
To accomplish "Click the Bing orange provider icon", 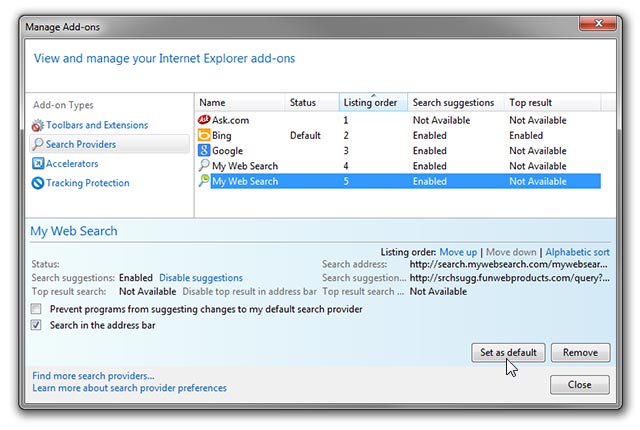I will [x=204, y=135].
